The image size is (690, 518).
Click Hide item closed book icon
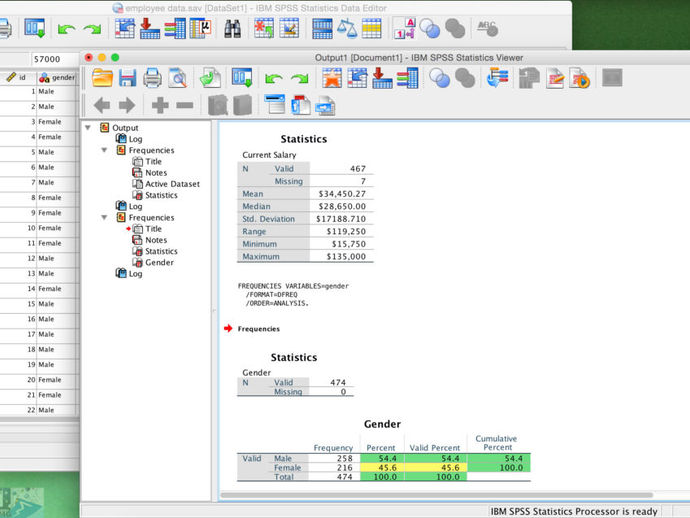point(242,106)
